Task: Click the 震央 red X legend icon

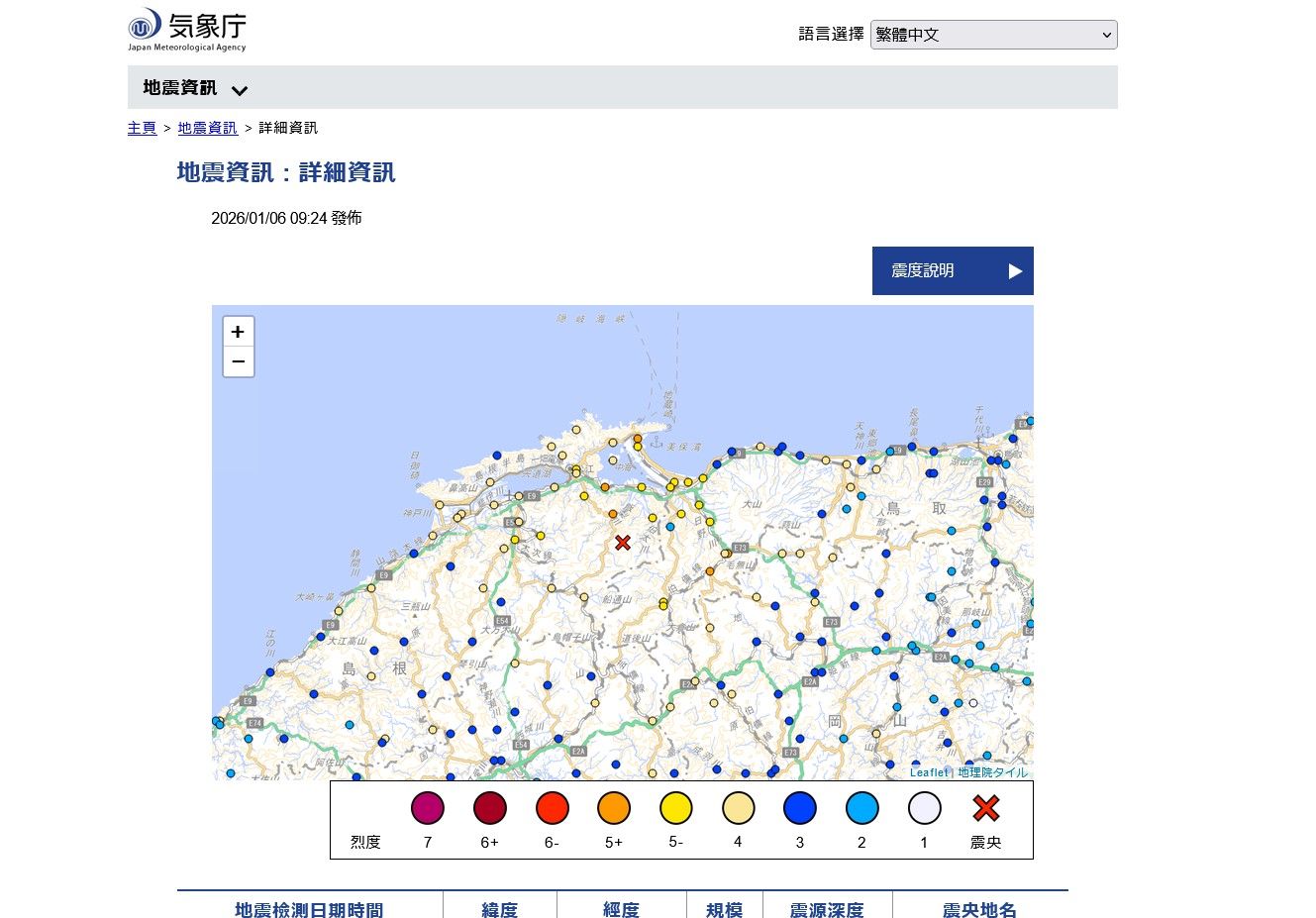Action: [x=985, y=809]
